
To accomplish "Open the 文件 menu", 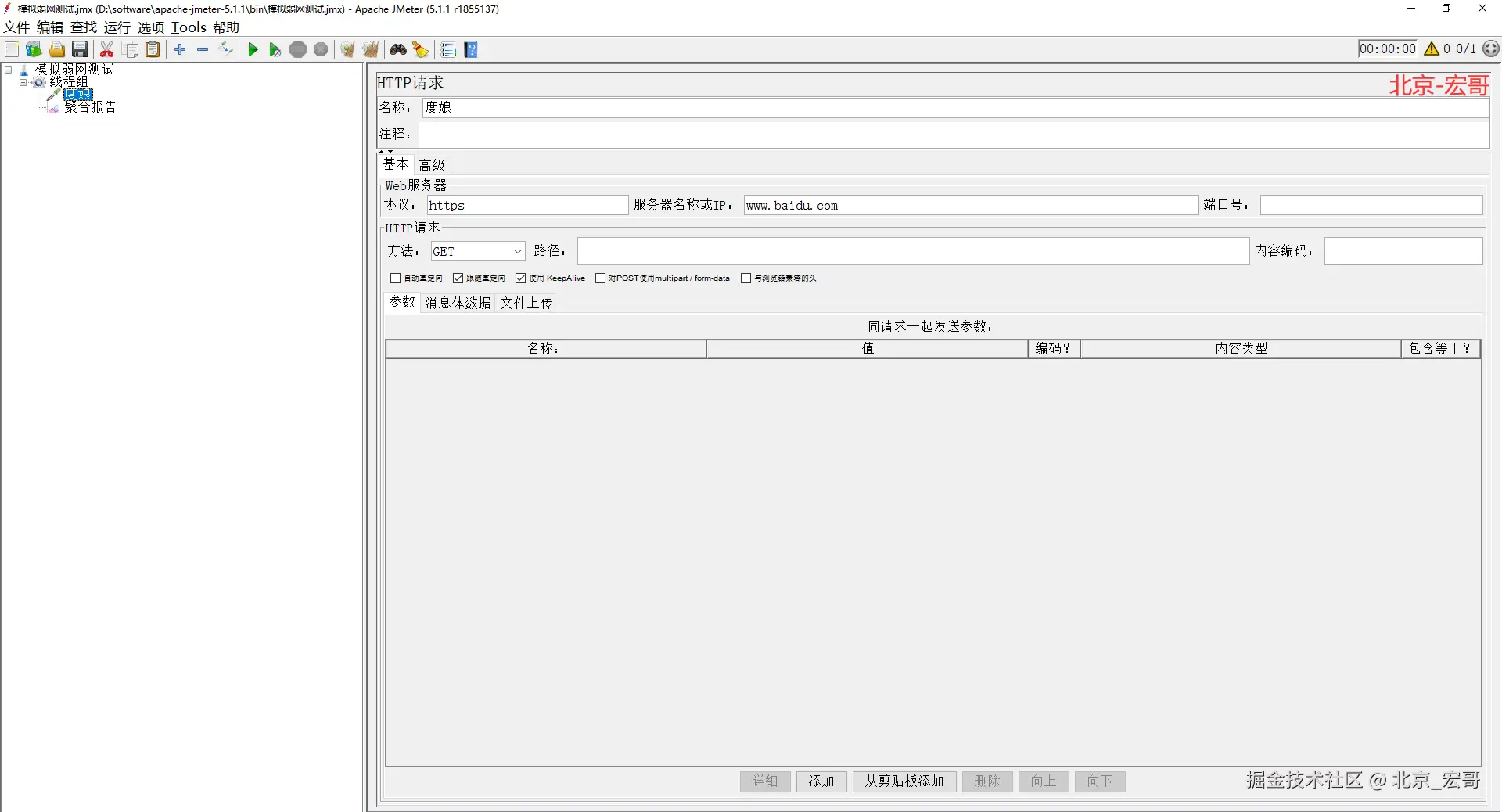I will coord(16,27).
